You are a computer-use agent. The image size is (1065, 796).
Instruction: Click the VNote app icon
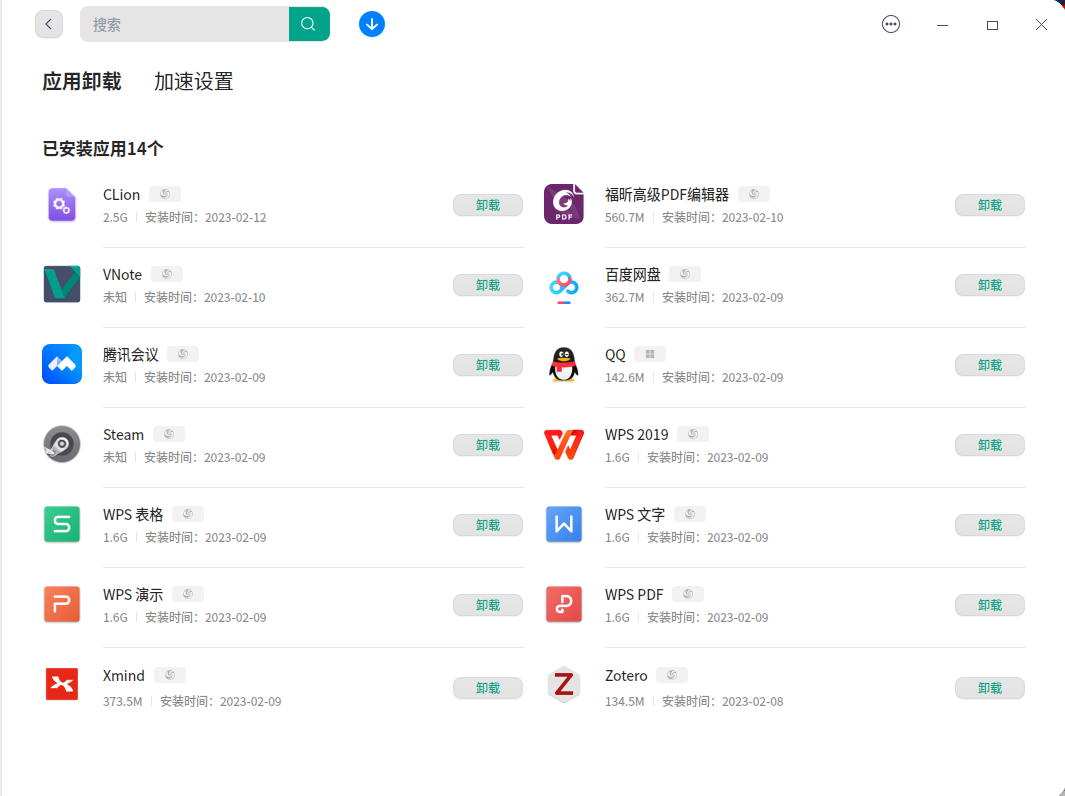pos(62,284)
